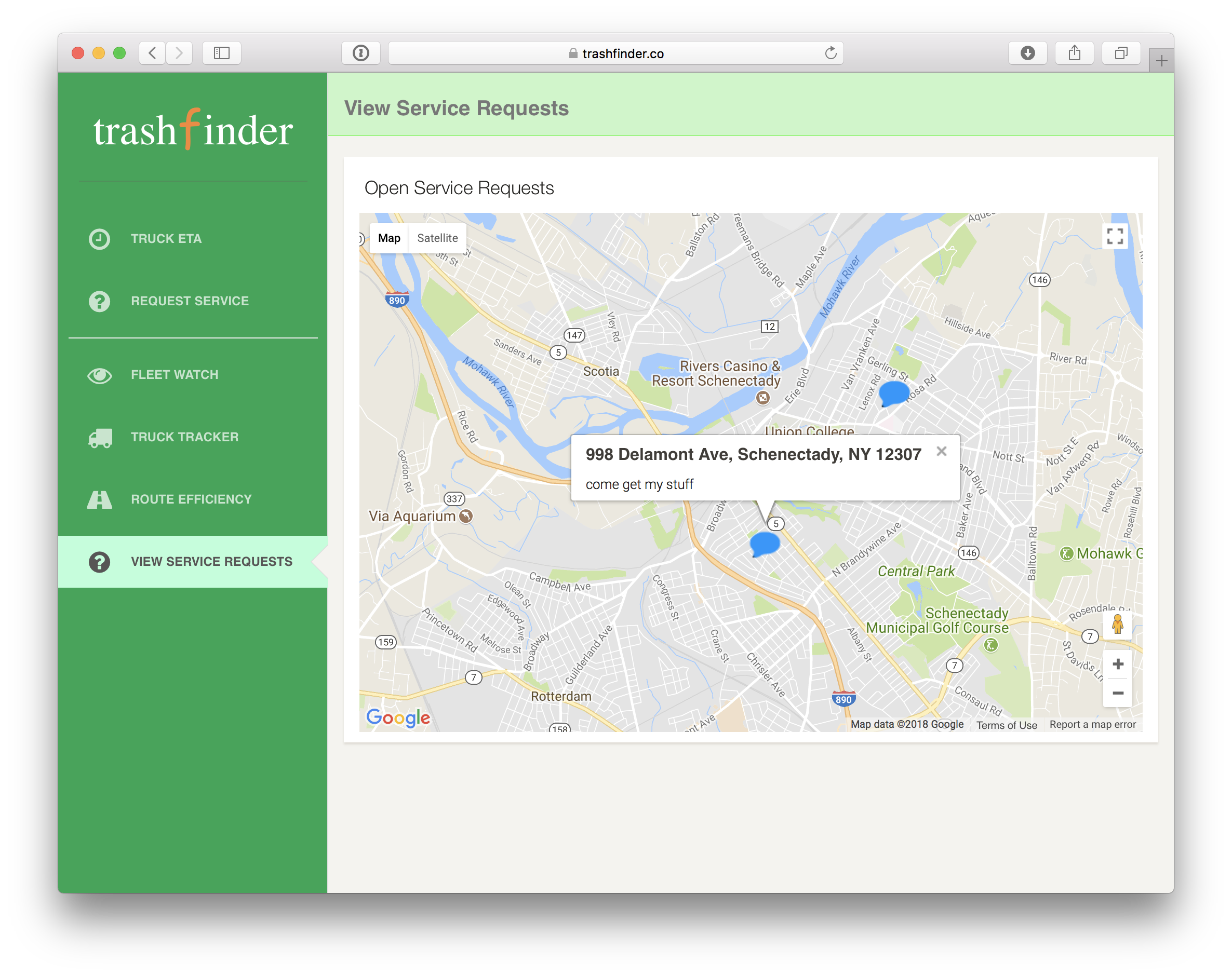Toggle fullscreen map view

[1114, 236]
